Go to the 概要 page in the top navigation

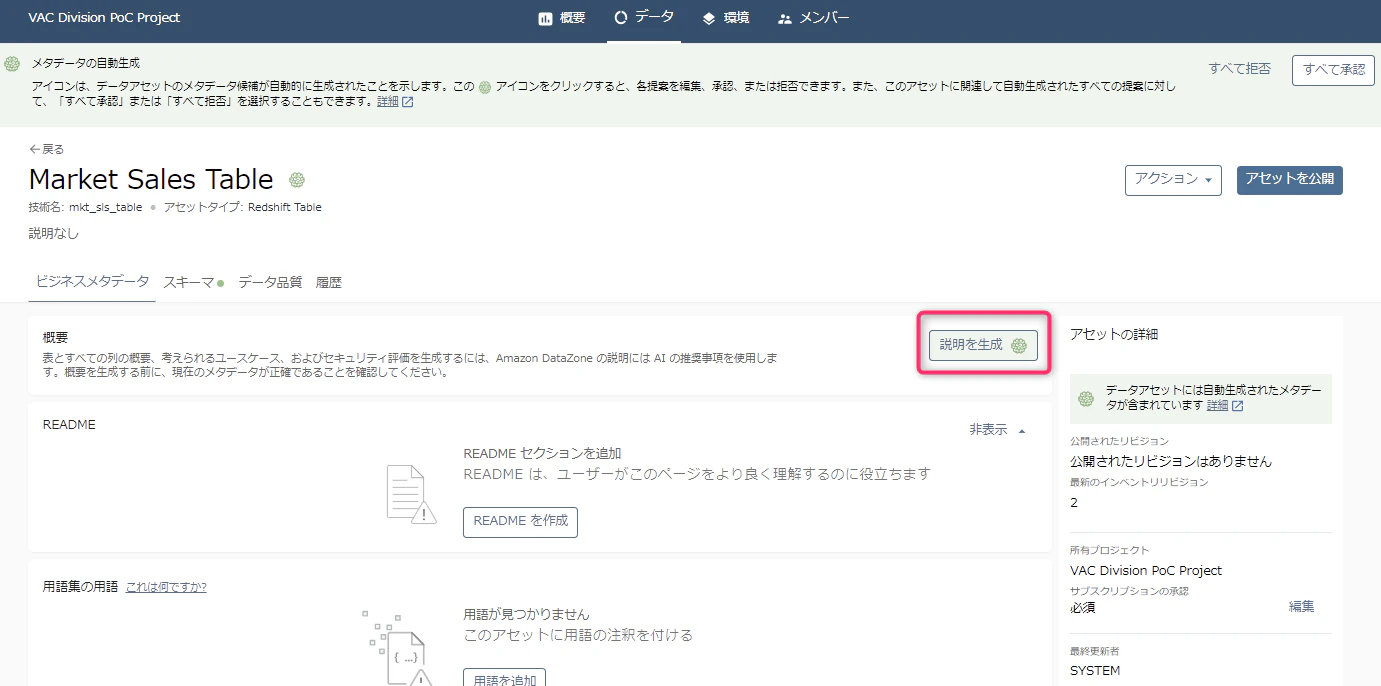[562, 18]
